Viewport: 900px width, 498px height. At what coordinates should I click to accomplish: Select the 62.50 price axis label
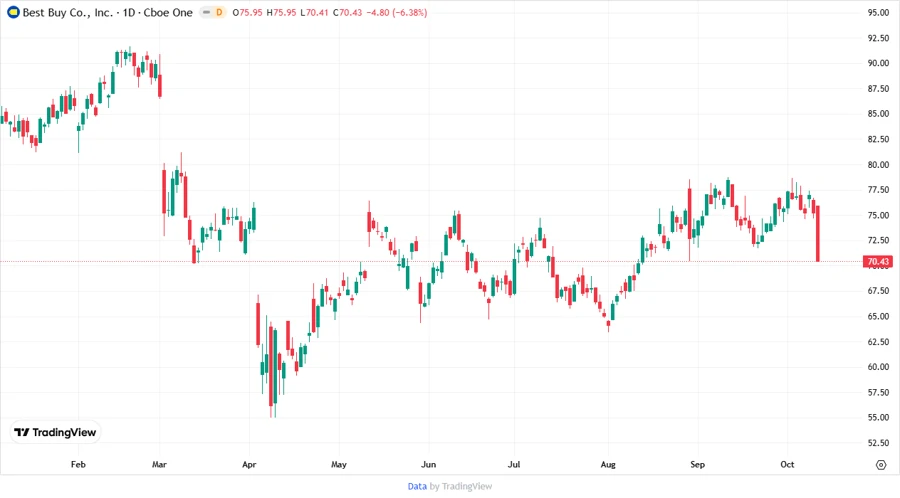point(878,341)
